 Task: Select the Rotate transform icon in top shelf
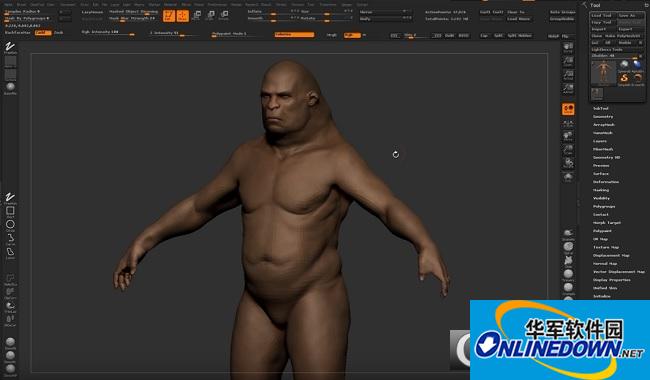point(224,16)
